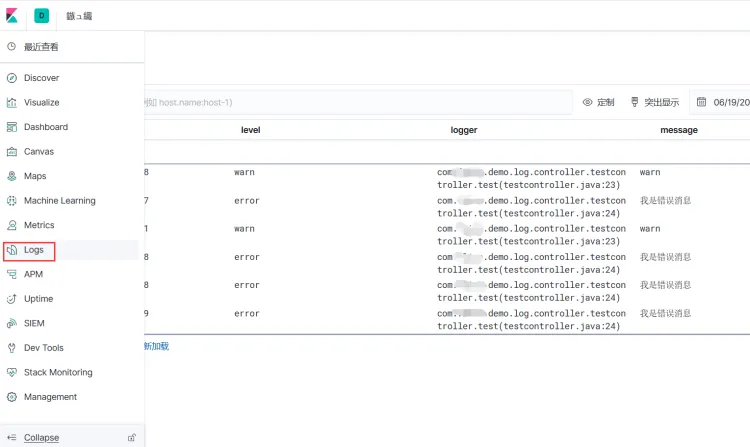
Task: Open the Dev Tools label
Action: (x=44, y=348)
